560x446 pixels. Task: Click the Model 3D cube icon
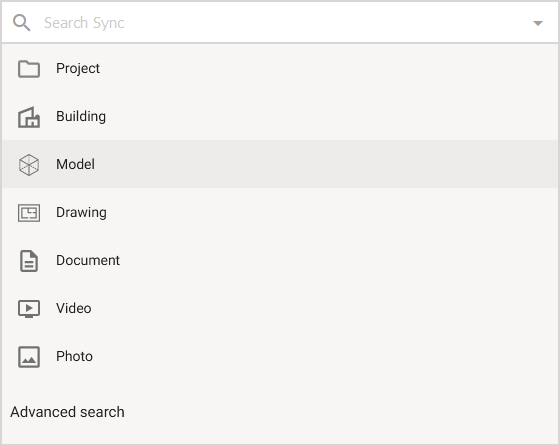pyautogui.click(x=29, y=165)
